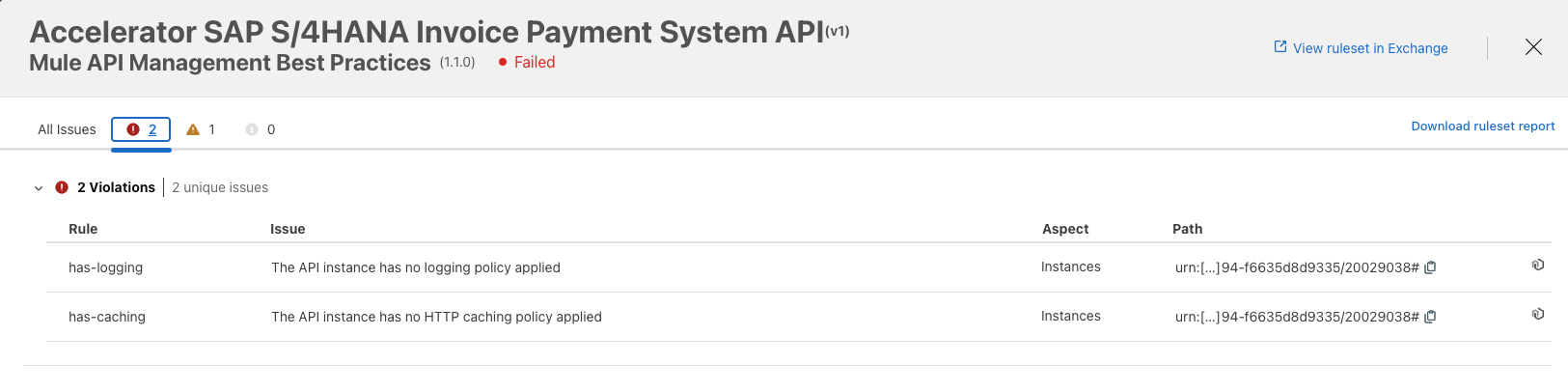Click the hexagon icon ending the has-logging row
1568x392 pixels.
1538,265
